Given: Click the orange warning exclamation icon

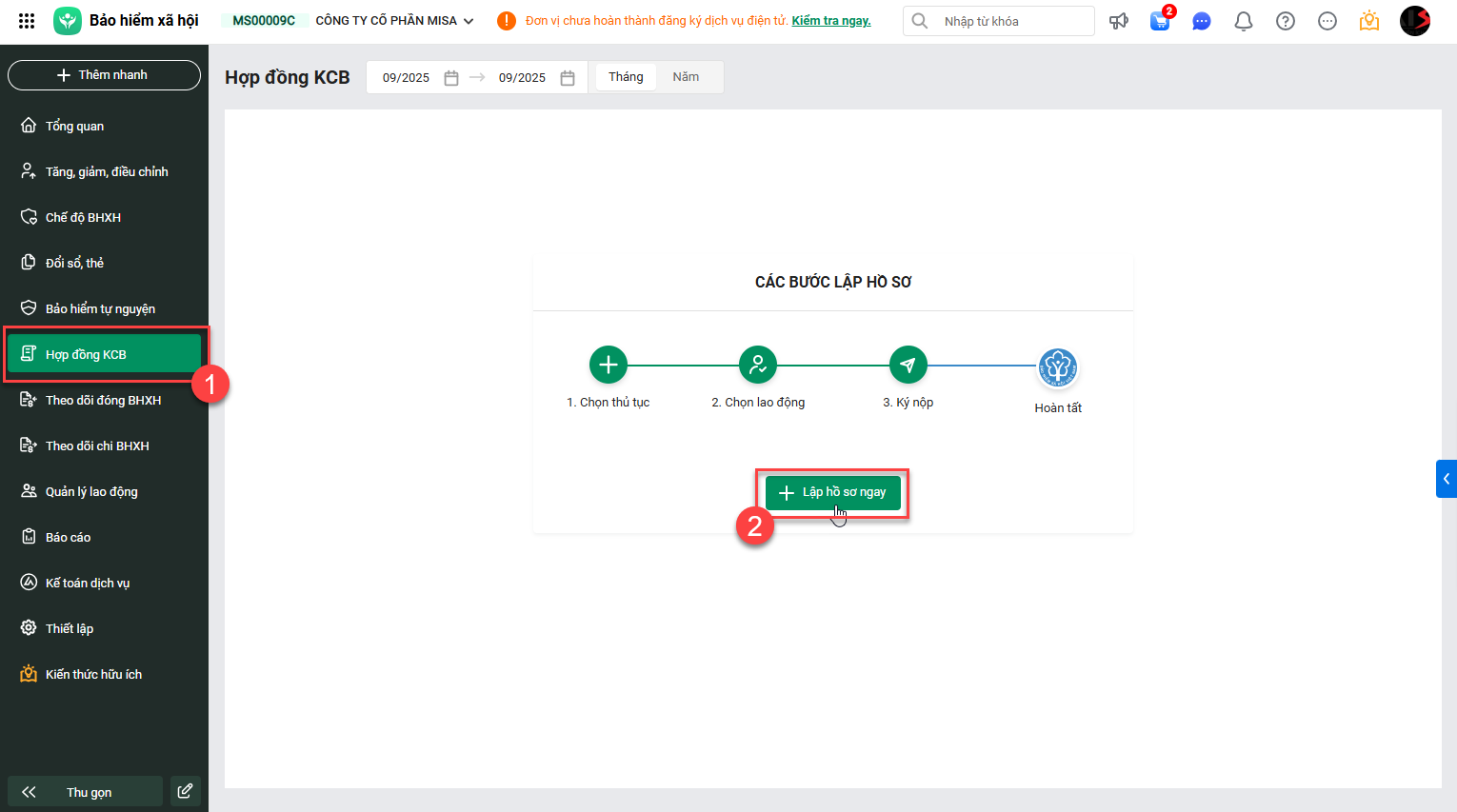Looking at the screenshot, I should click(507, 21).
